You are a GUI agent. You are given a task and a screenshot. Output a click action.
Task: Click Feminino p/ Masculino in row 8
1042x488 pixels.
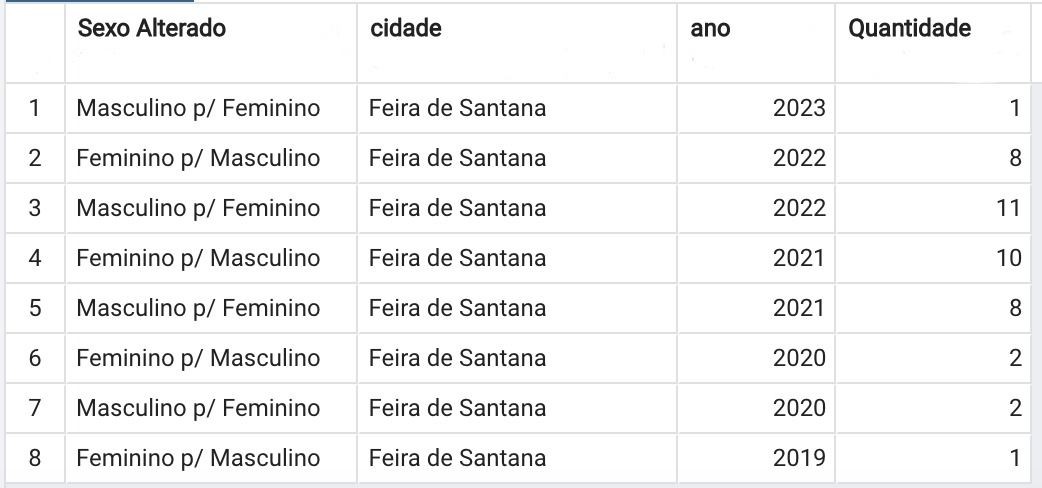point(198,458)
